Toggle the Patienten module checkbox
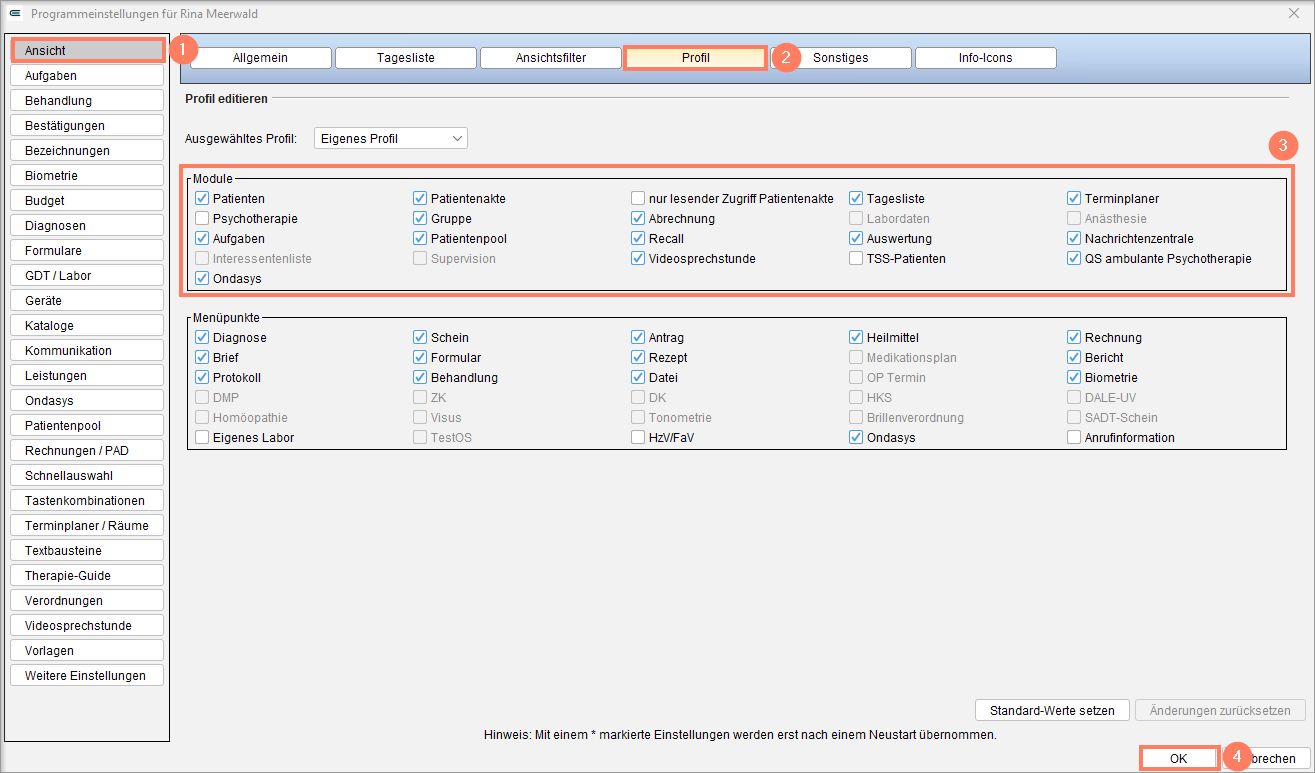1315x773 pixels. [202, 199]
